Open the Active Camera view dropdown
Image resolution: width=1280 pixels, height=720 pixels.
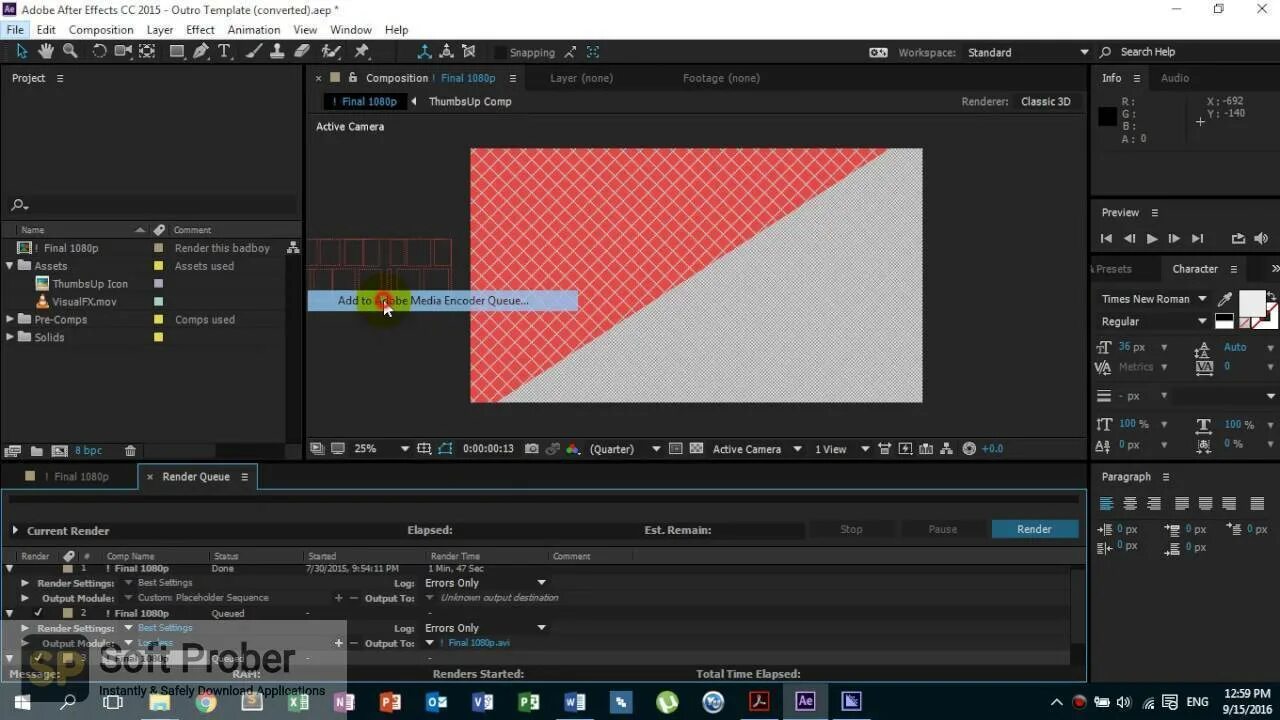757,449
